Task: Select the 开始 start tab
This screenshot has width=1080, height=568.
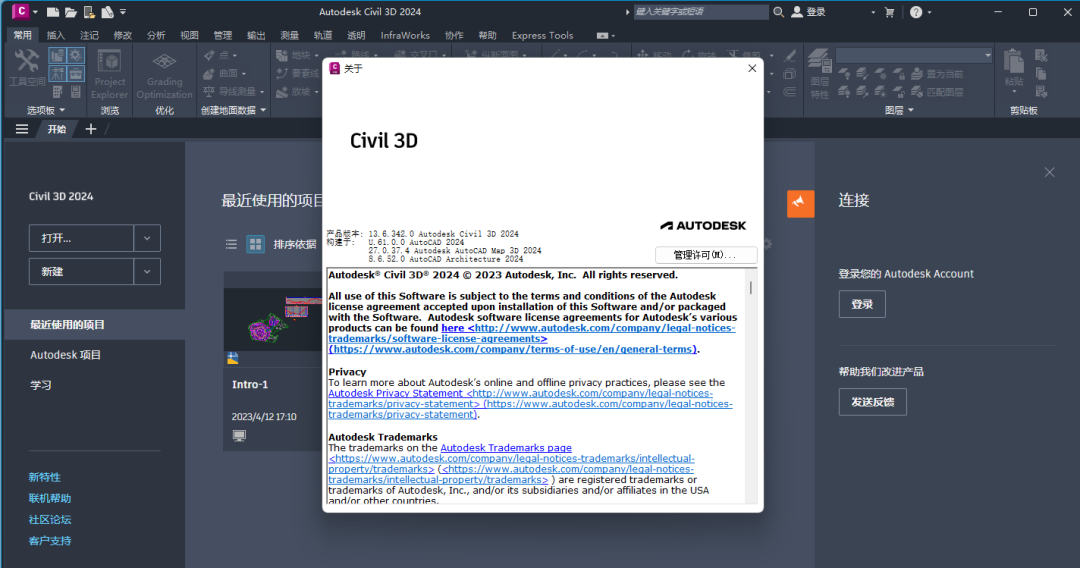Action: click(57, 129)
